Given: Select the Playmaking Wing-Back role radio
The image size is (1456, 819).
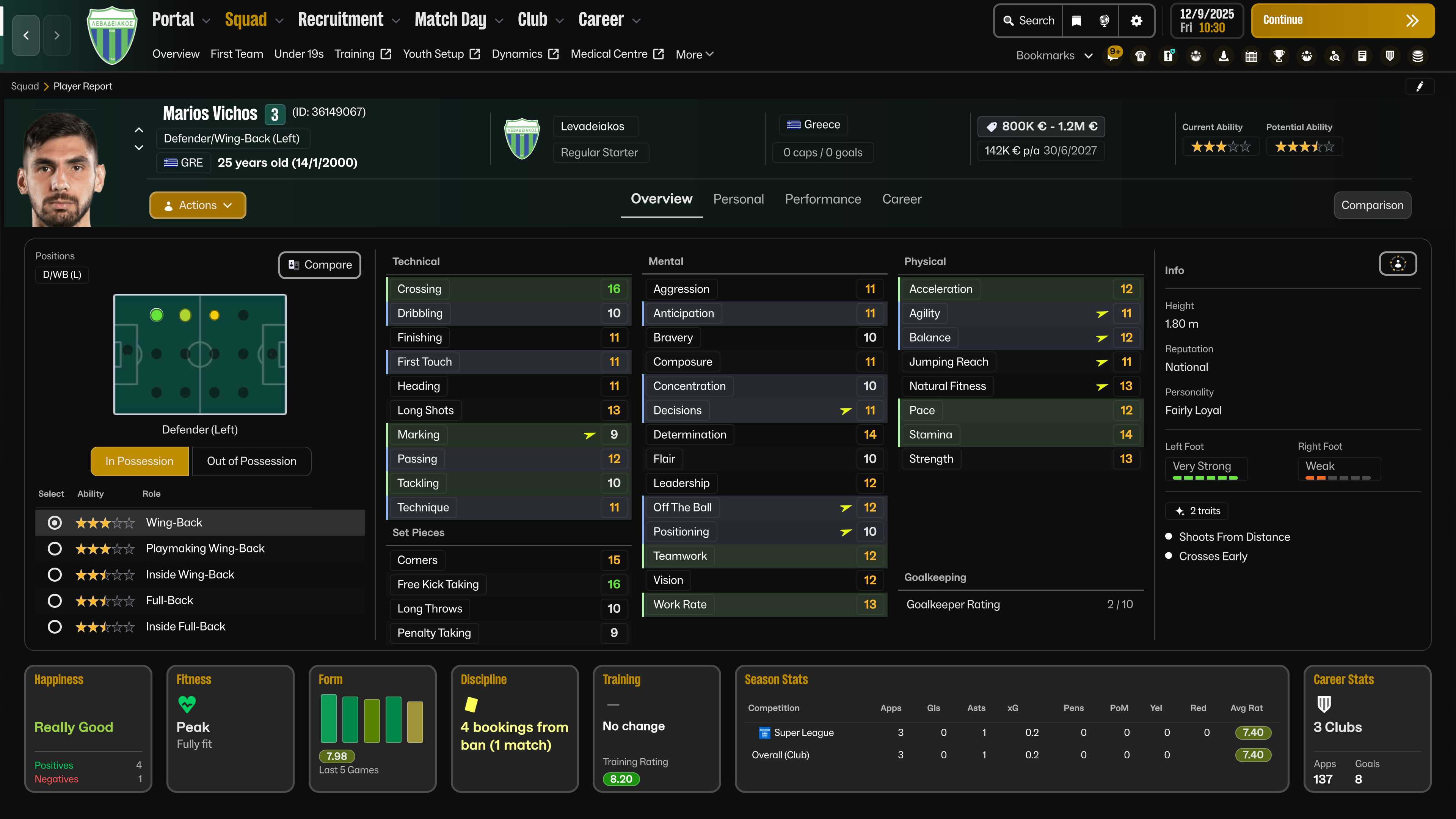Looking at the screenshot, I should pyautogui.click(x=54, y=548).
